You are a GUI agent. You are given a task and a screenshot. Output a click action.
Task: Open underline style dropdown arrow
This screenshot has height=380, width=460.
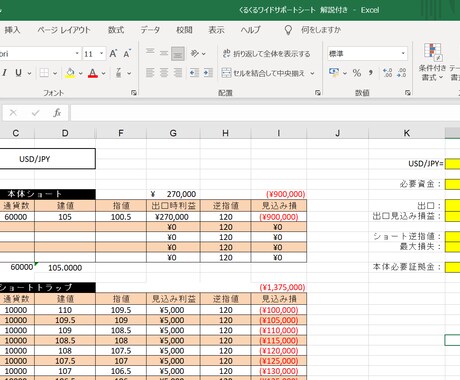[x=29, y=73]
